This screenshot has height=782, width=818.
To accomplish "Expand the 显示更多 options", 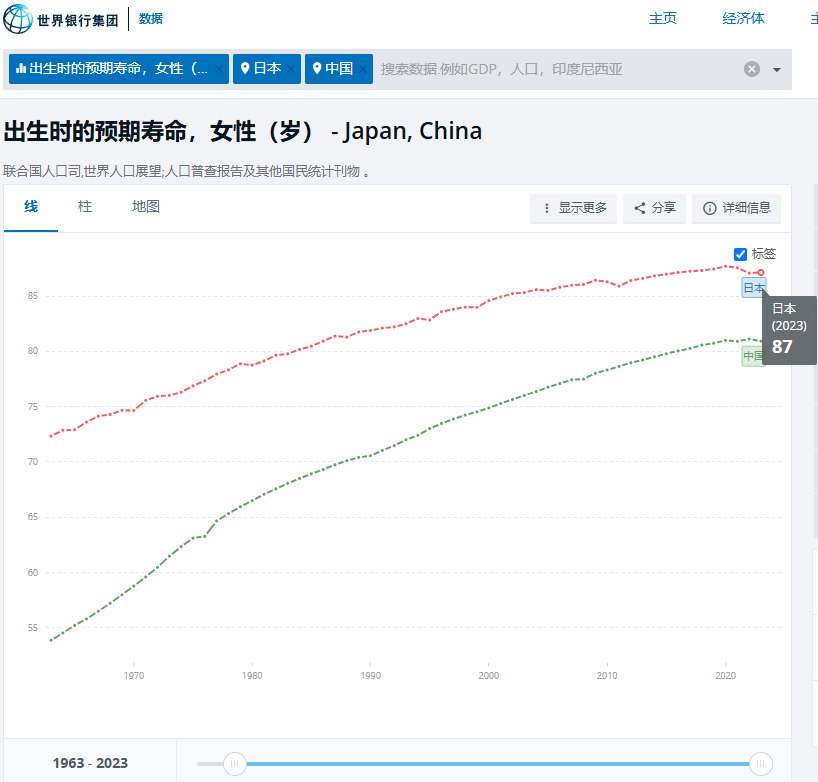I will (x=573, y=208).
